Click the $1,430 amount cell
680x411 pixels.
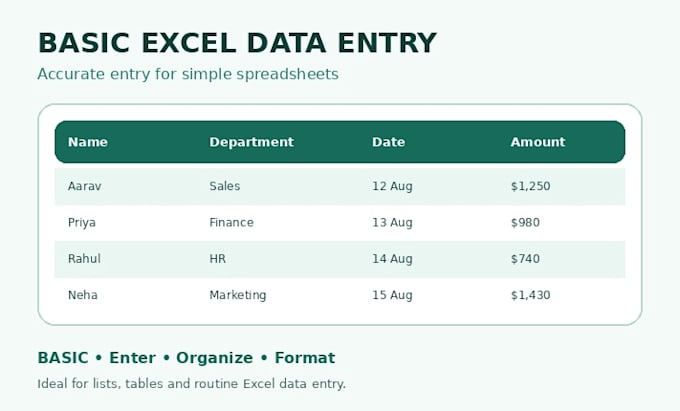coord(530,295)
